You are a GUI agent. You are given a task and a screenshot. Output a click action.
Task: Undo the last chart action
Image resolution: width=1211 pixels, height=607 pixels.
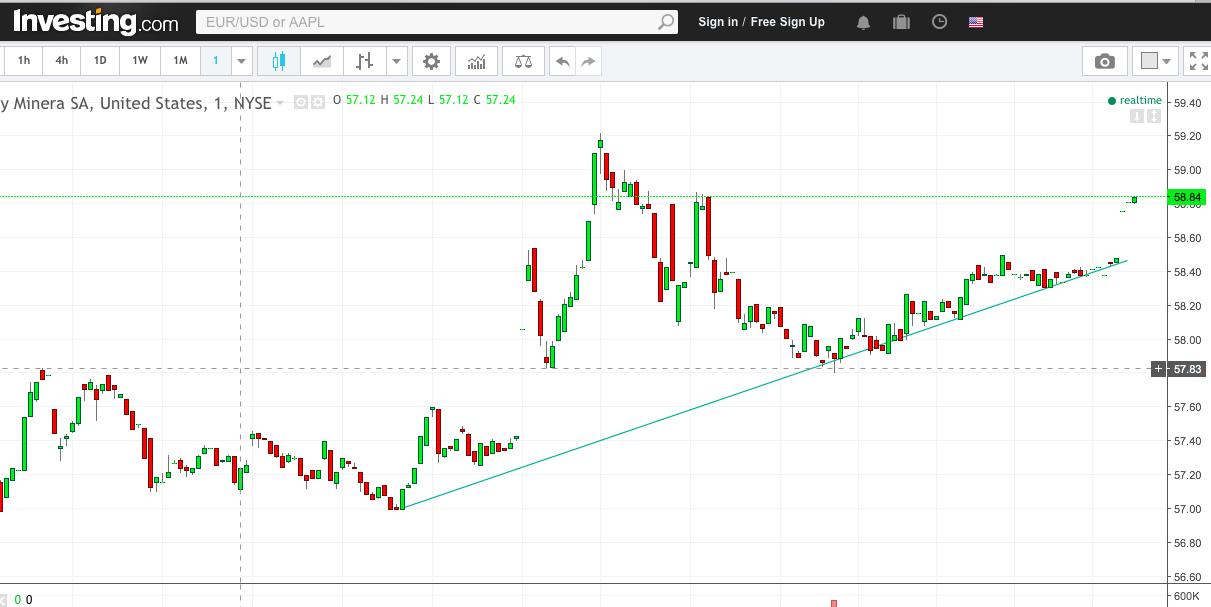563,61
